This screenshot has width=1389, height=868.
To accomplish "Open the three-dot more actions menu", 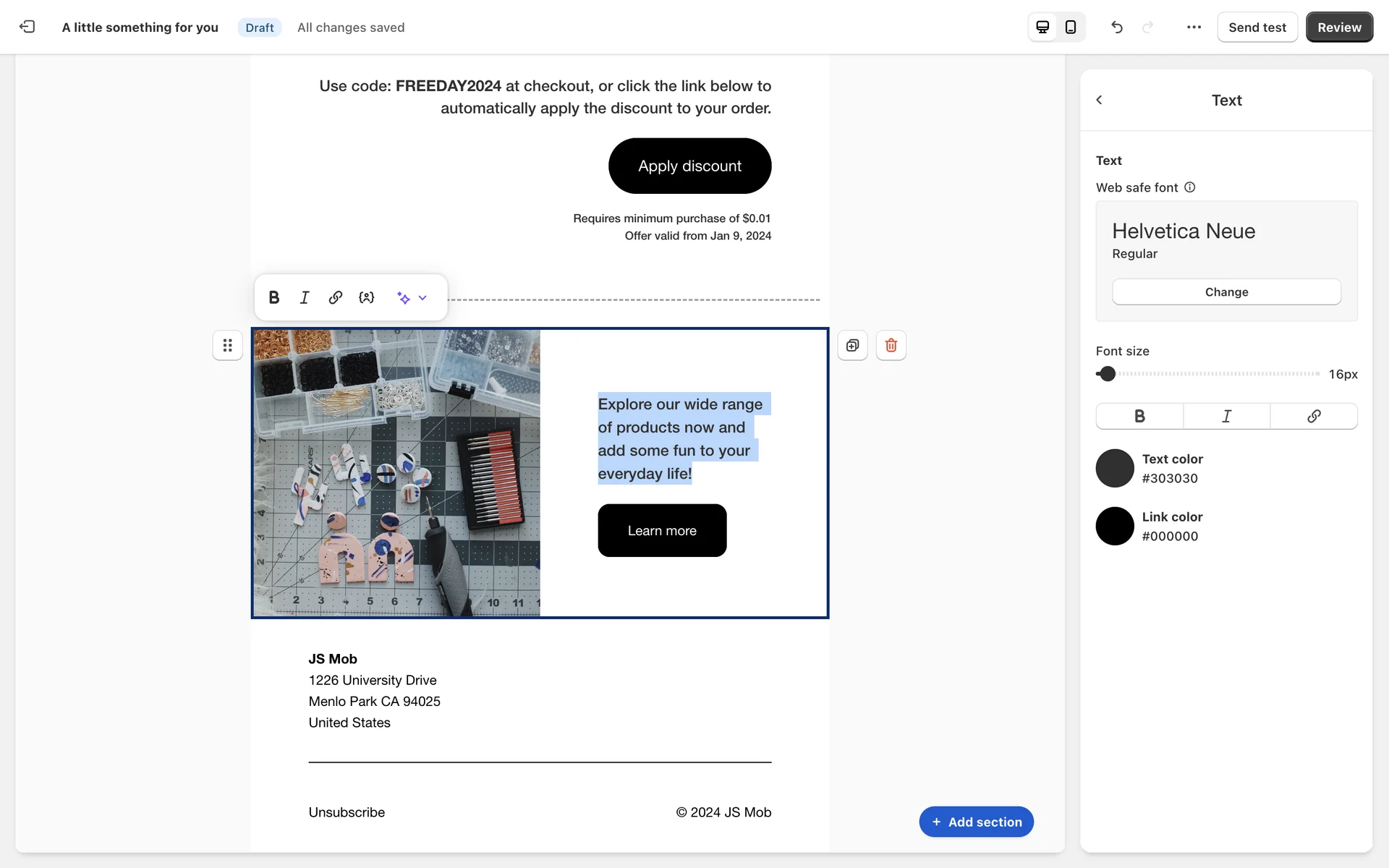I will click(x=1194, y=27).
